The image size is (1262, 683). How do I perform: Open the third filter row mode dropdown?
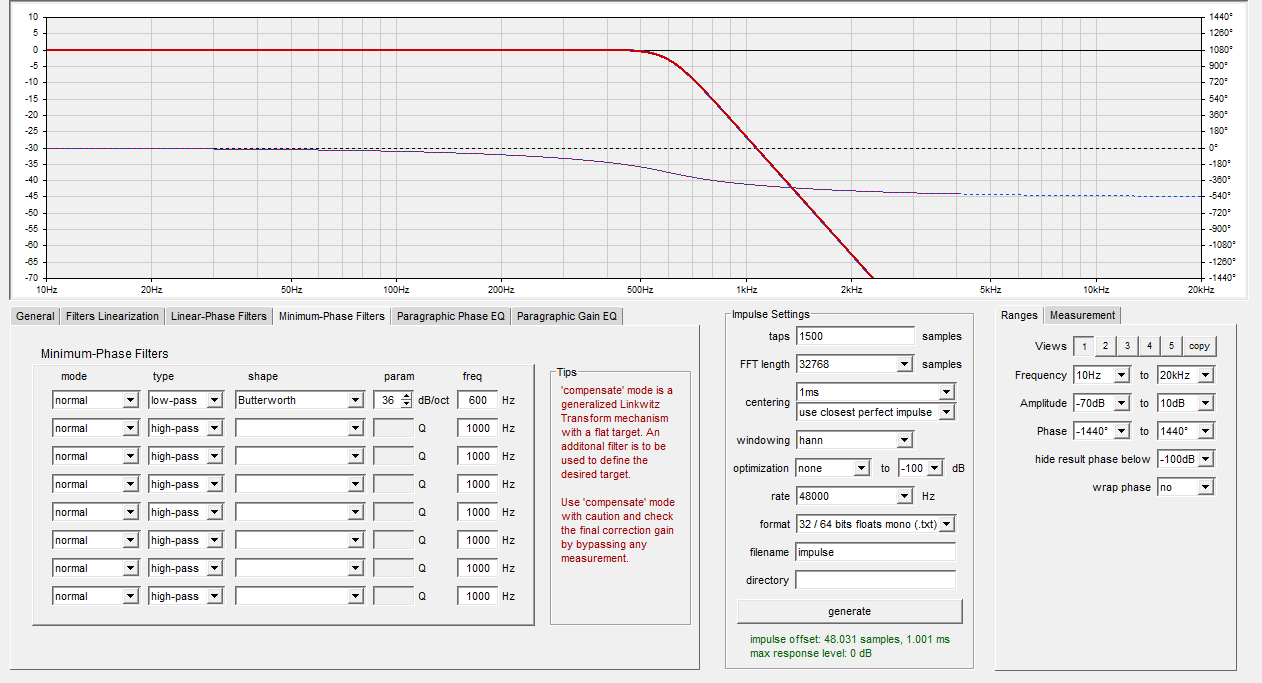pos(95,456)
